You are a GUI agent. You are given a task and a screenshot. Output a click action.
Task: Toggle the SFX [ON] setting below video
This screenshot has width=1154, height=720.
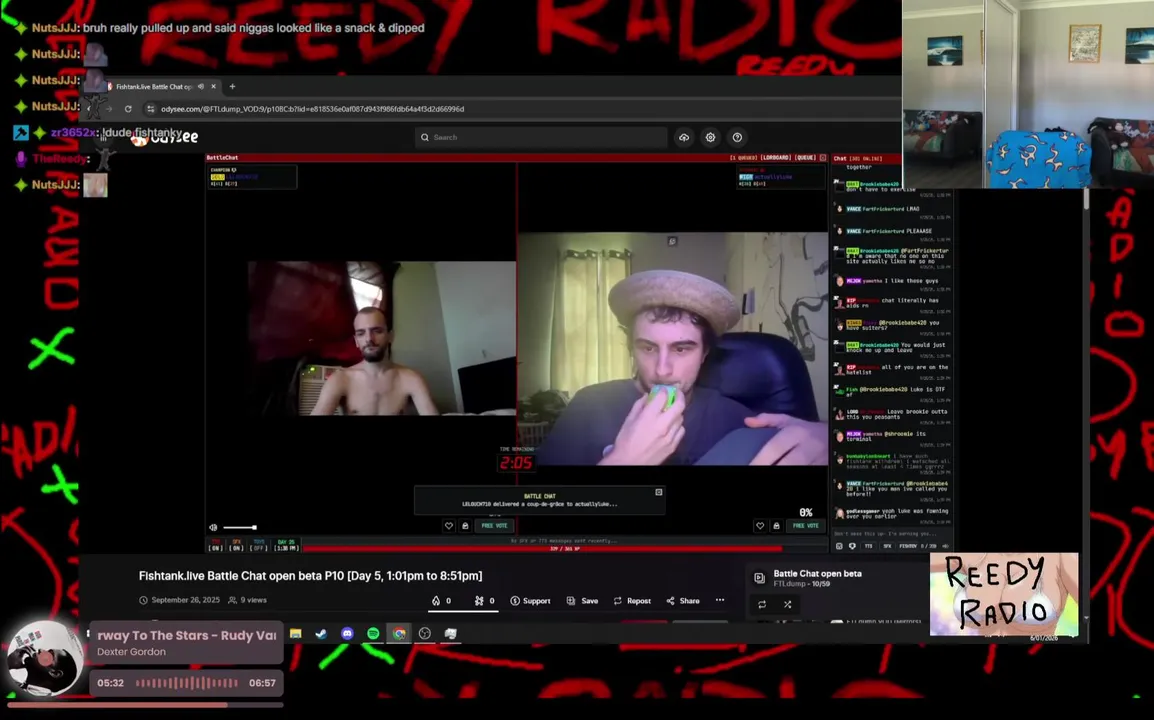pyautogui.click(x=236, y=546)
